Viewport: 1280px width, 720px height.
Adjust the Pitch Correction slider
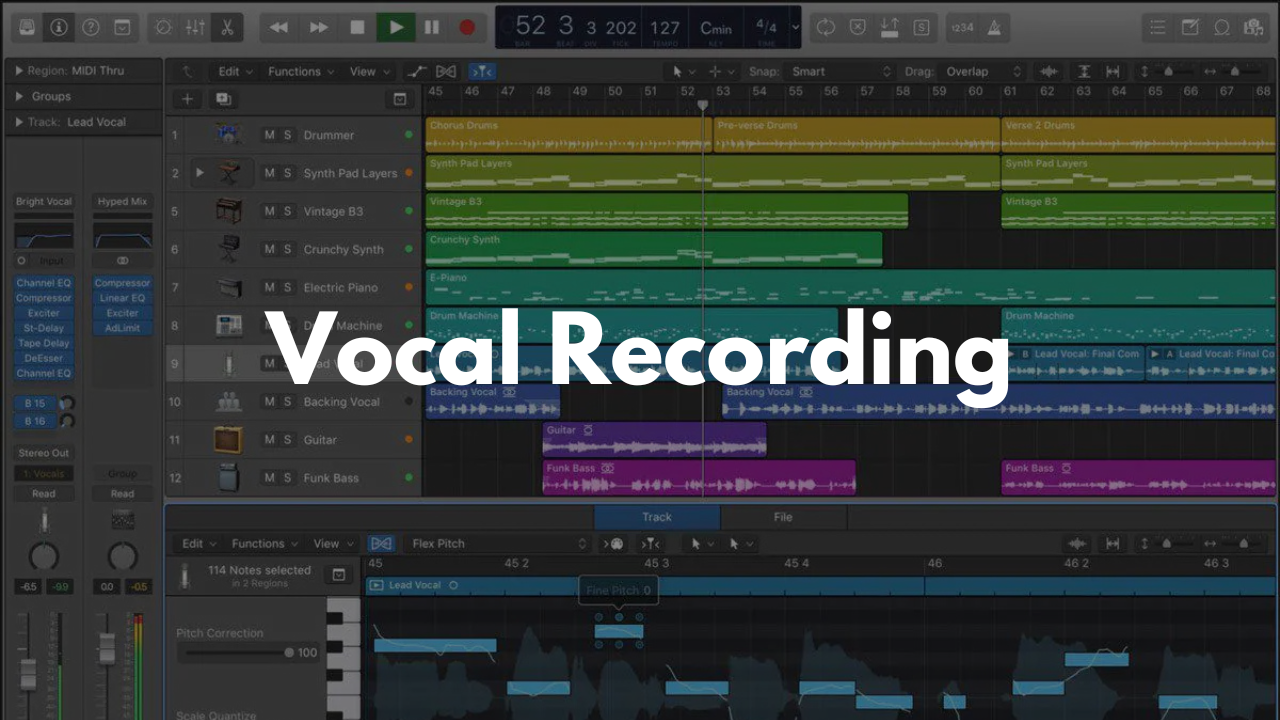click(x=289, y=653)
